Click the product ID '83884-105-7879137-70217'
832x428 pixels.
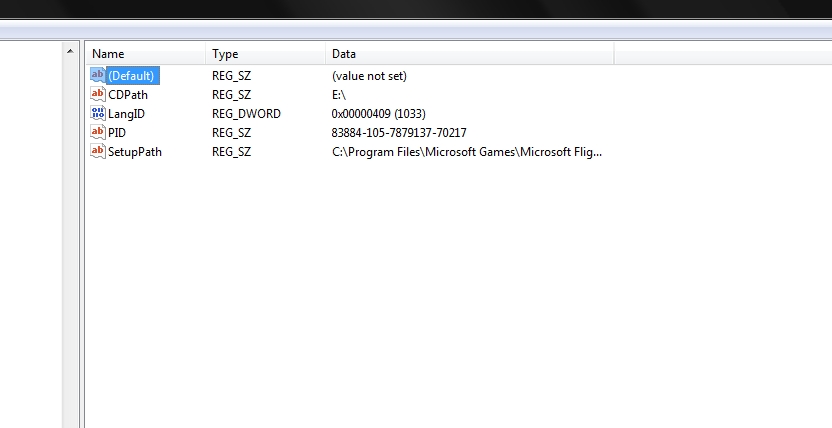pyautogui.click(x=399, y=133)
